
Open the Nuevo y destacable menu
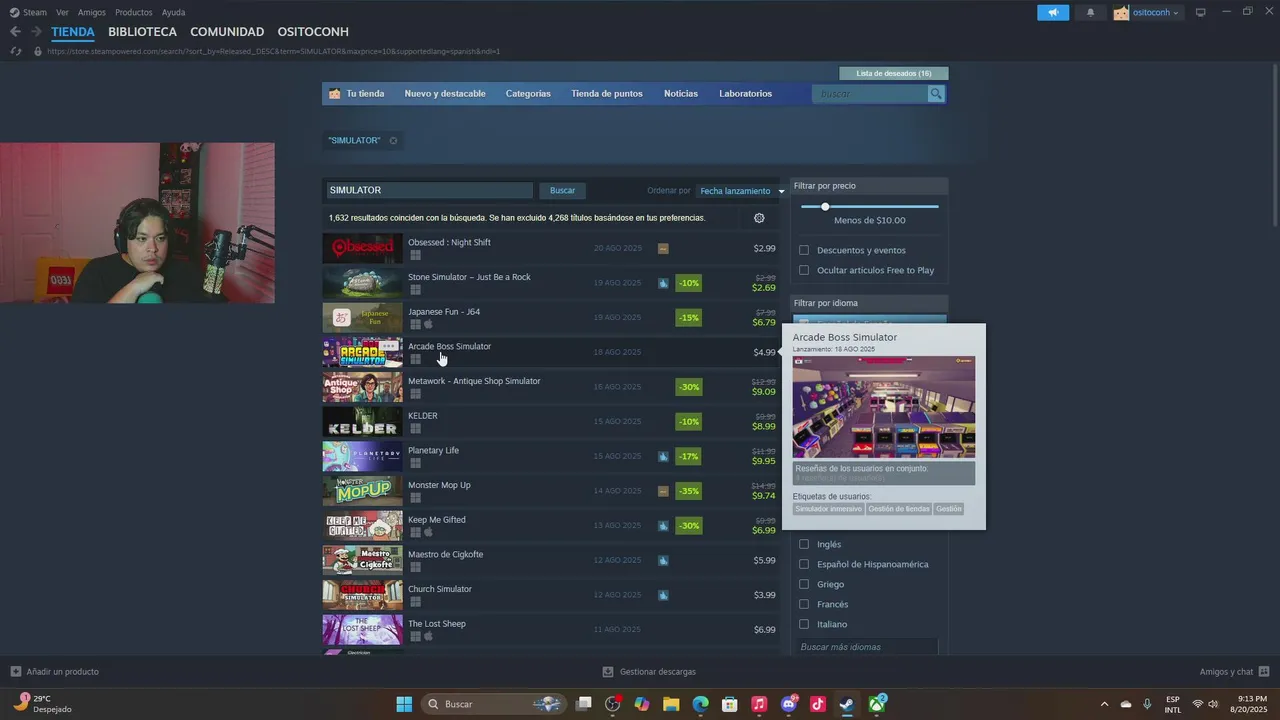[445, 94]
